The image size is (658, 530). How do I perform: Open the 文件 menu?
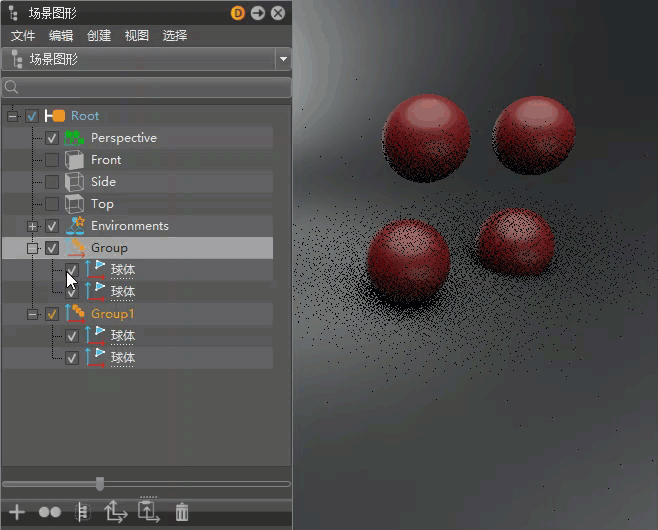(23, 36)
